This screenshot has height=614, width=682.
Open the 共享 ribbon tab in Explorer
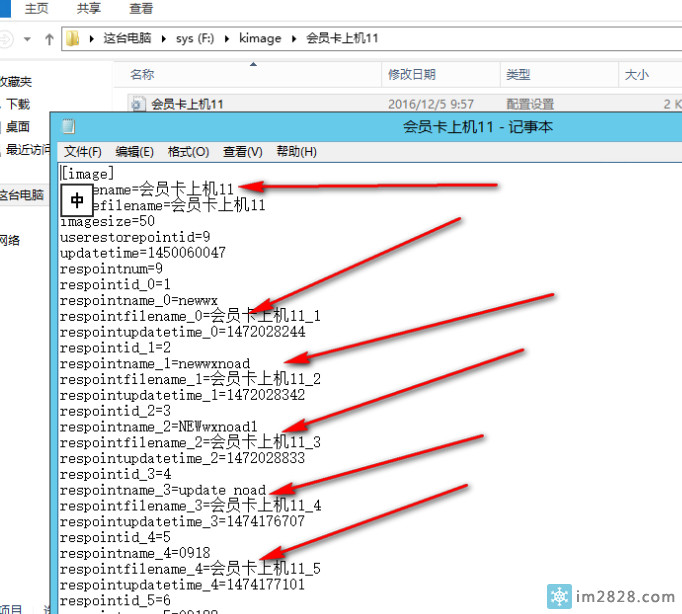click(89, 8)
